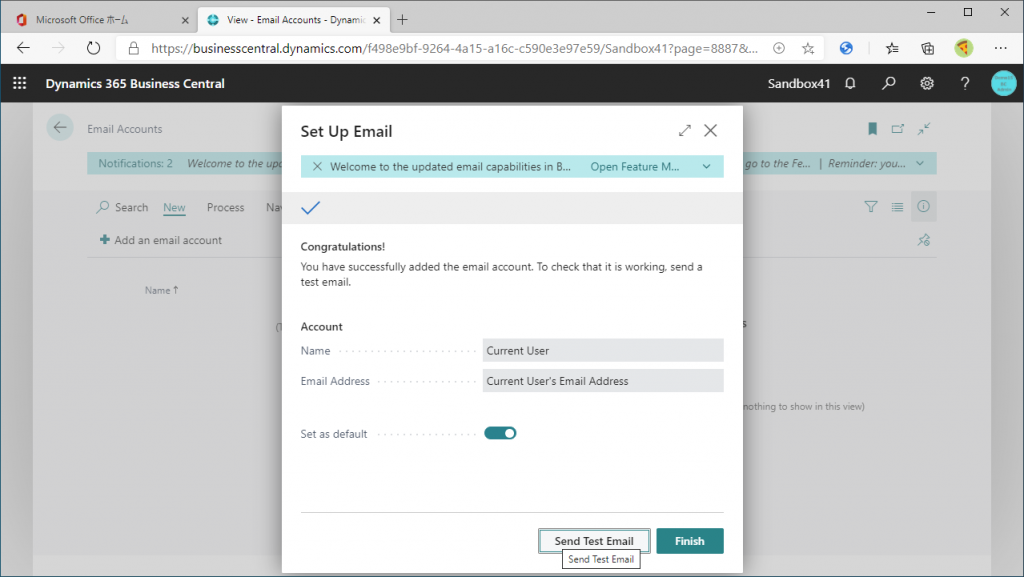This screenshot has height=577, width=1024.
Task: Go back from the Email Accounts page
Action: point(60,127)
